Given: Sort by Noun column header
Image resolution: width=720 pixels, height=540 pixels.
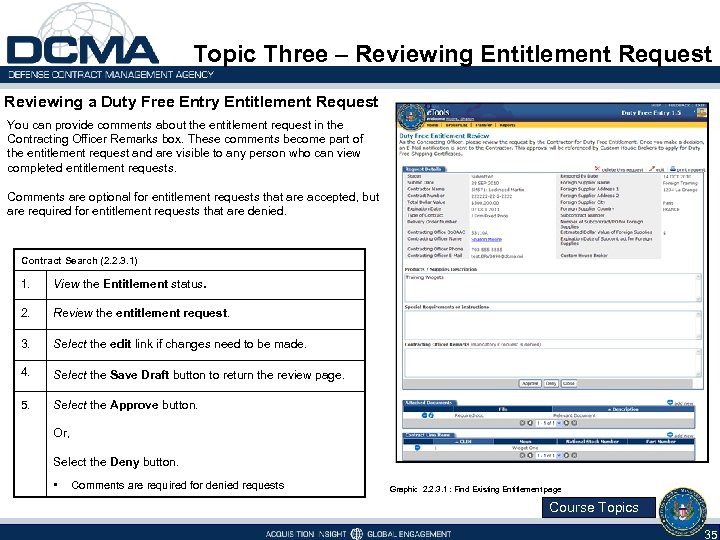Looking at the screenshot, I should coord(525,441).
